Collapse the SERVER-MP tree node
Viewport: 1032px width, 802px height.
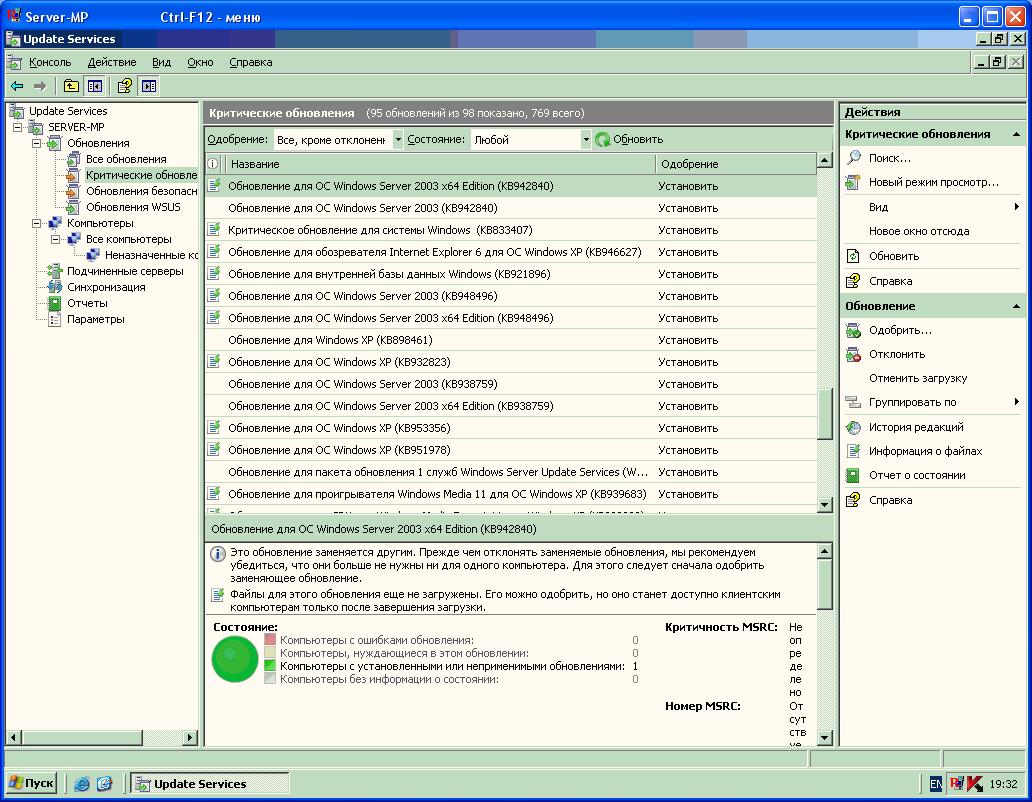(x=17, y=127)
